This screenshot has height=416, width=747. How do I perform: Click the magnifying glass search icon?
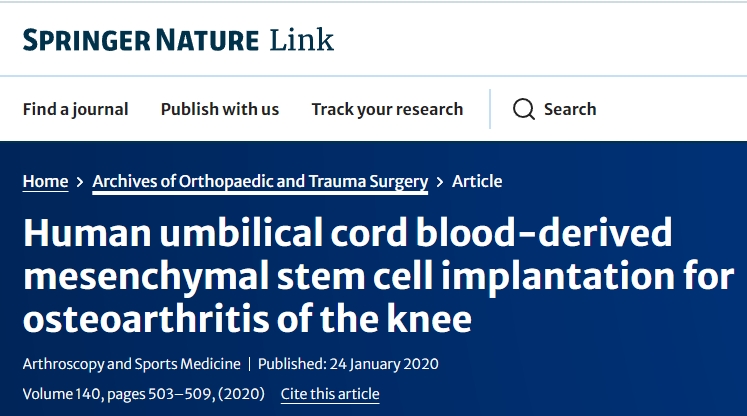(x=524, y=109)
